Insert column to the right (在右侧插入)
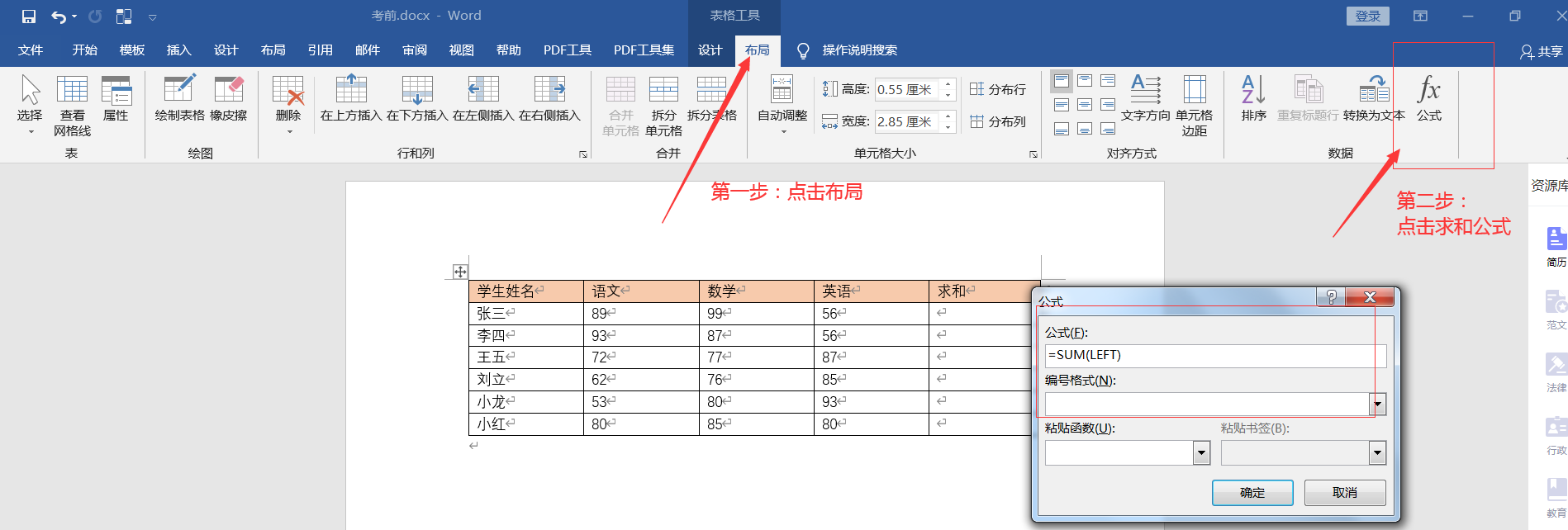This screenshot has height=530, width=1568. 549,98
